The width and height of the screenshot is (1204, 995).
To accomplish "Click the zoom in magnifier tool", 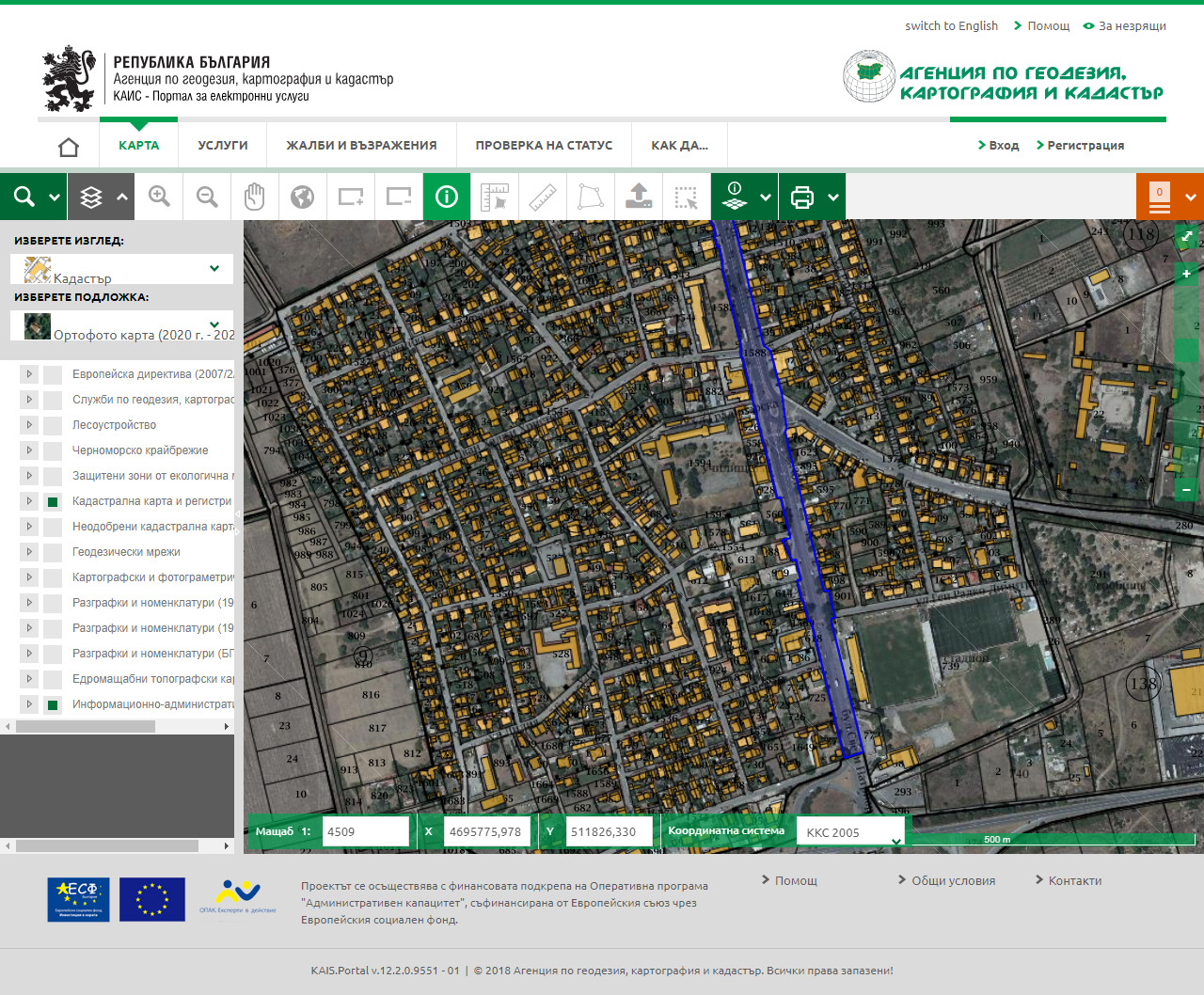I will click(x=160, y=197).
